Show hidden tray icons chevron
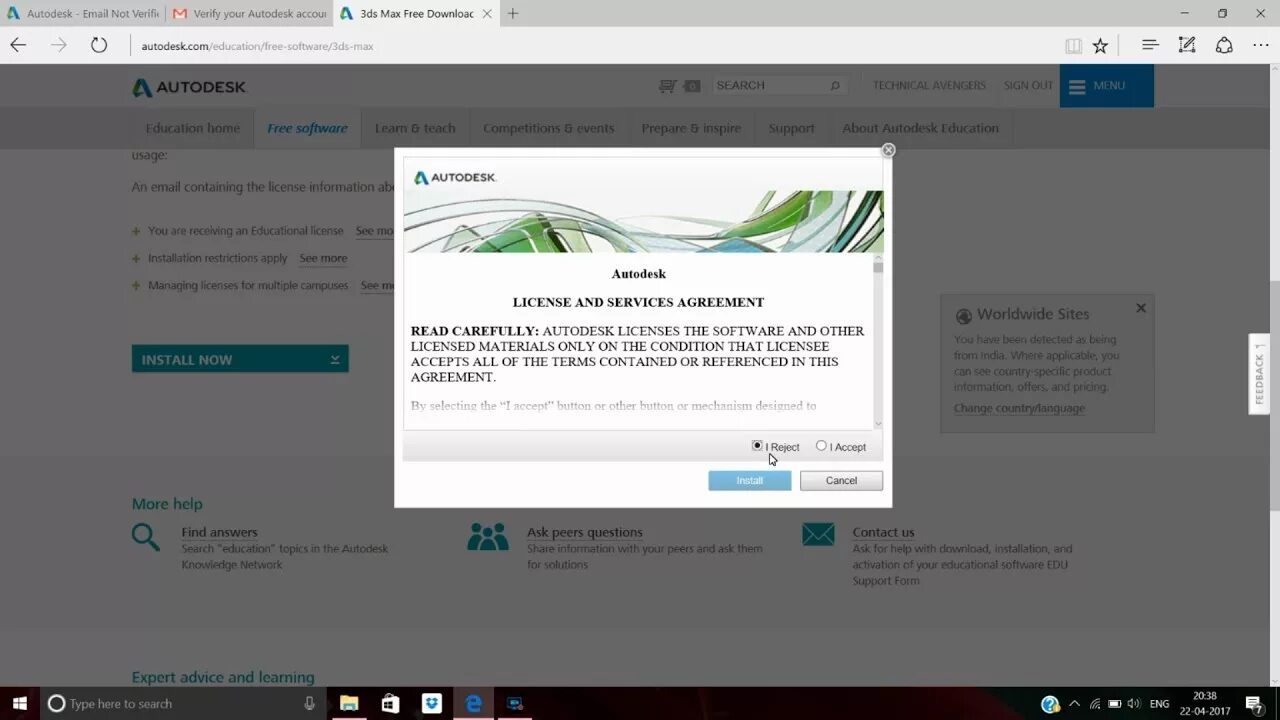This screenshot has height=720, width=1280. pyautogui.click(x=1075, y=703)
